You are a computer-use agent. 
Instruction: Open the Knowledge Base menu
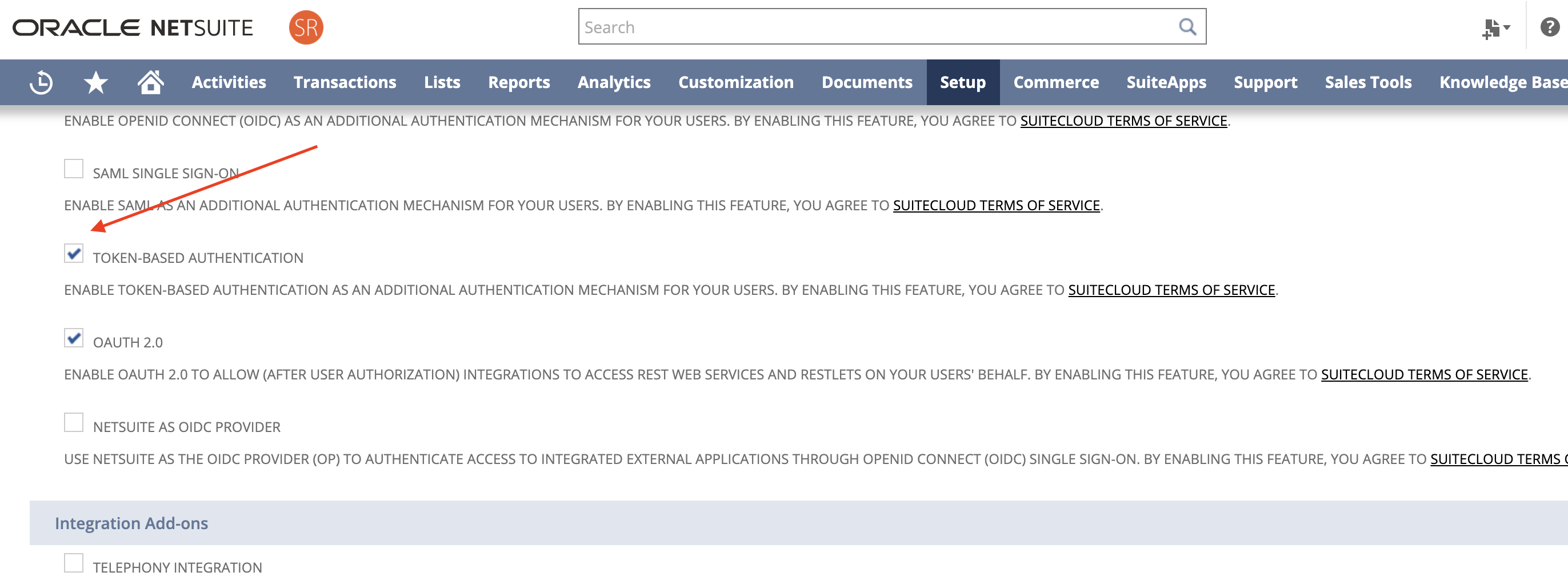point(1503,82)
